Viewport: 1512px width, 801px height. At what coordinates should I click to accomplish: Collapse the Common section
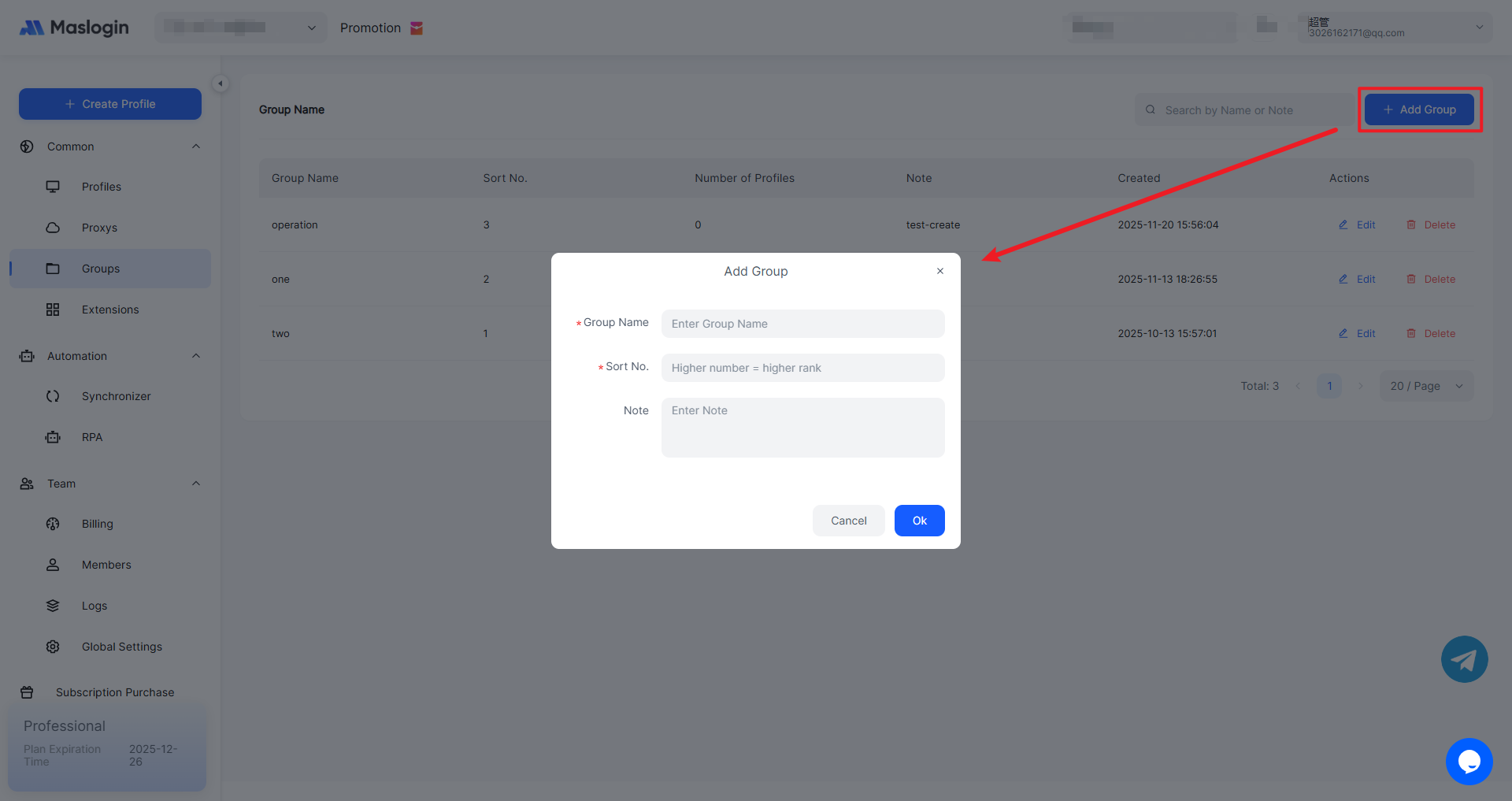point(196,146)
